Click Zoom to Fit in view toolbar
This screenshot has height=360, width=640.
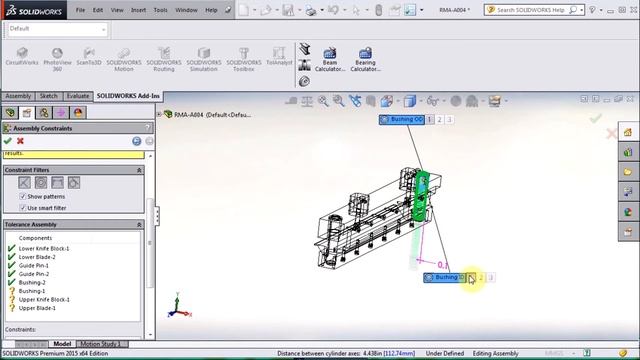323,101
